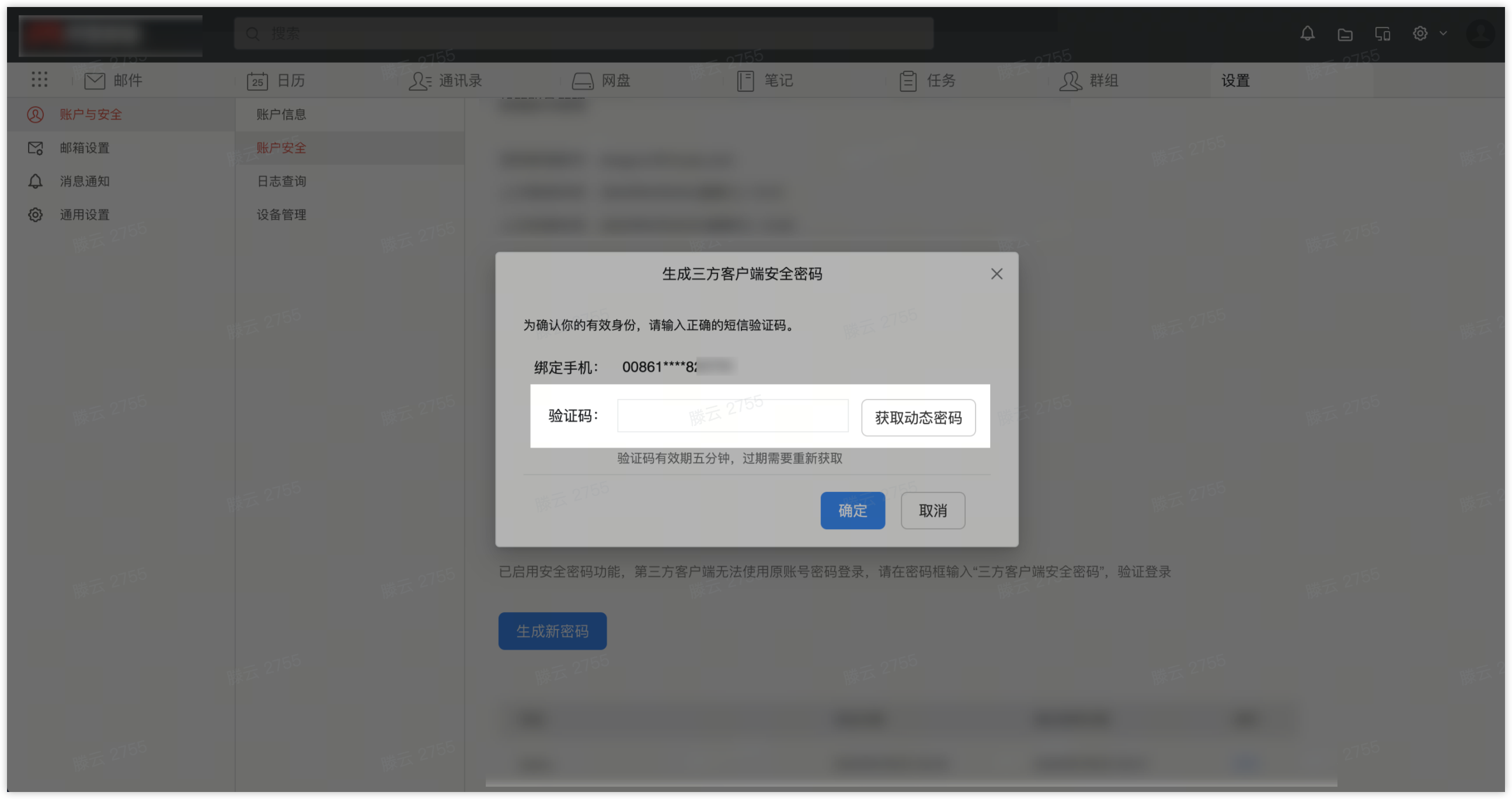Click the search magnifier icon
This screenshot has width=1512, height=799.
[x=252, y=33]
